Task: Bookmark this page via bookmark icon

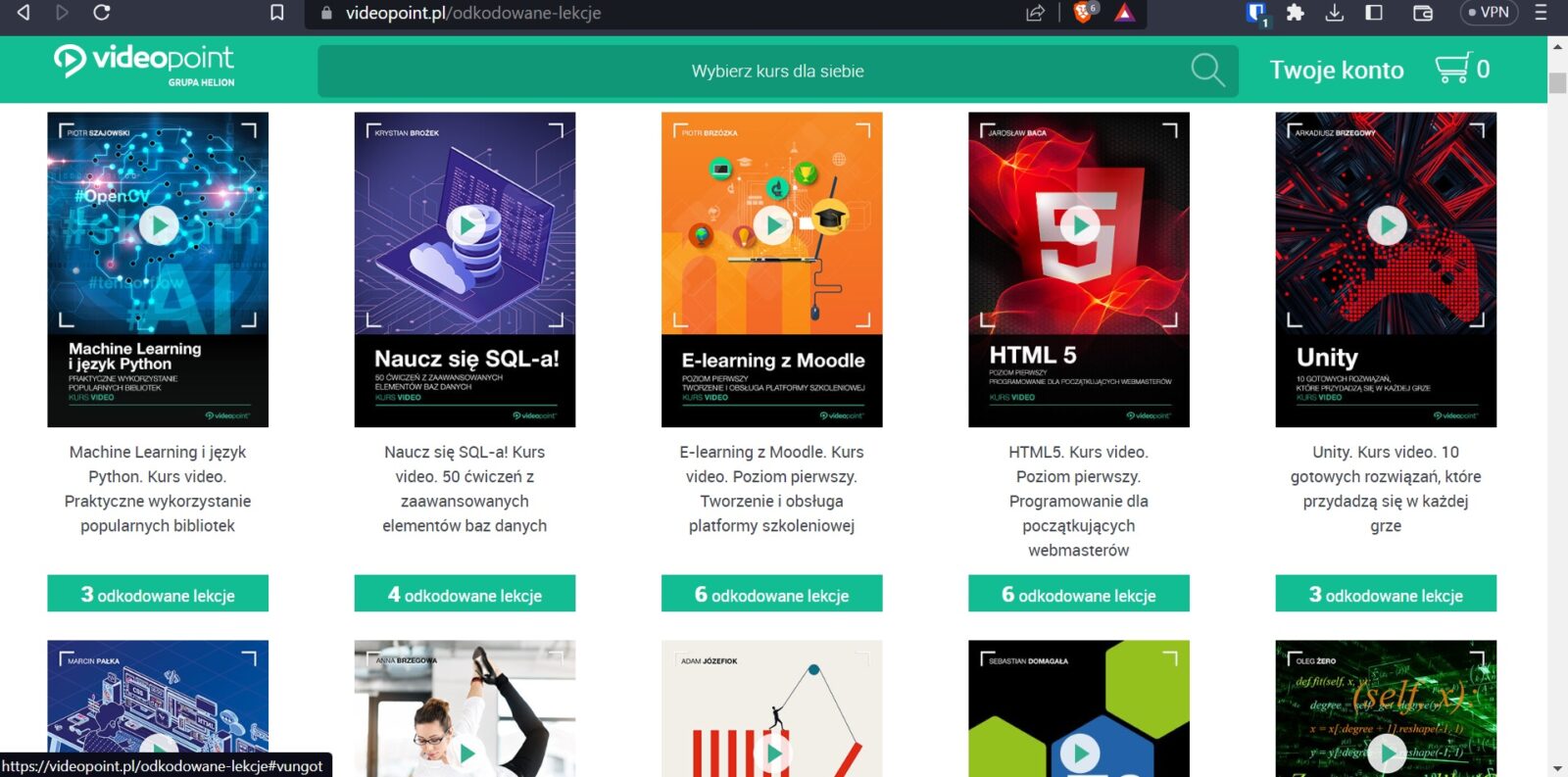Action: pyautogui.click(x=277, y=13)
